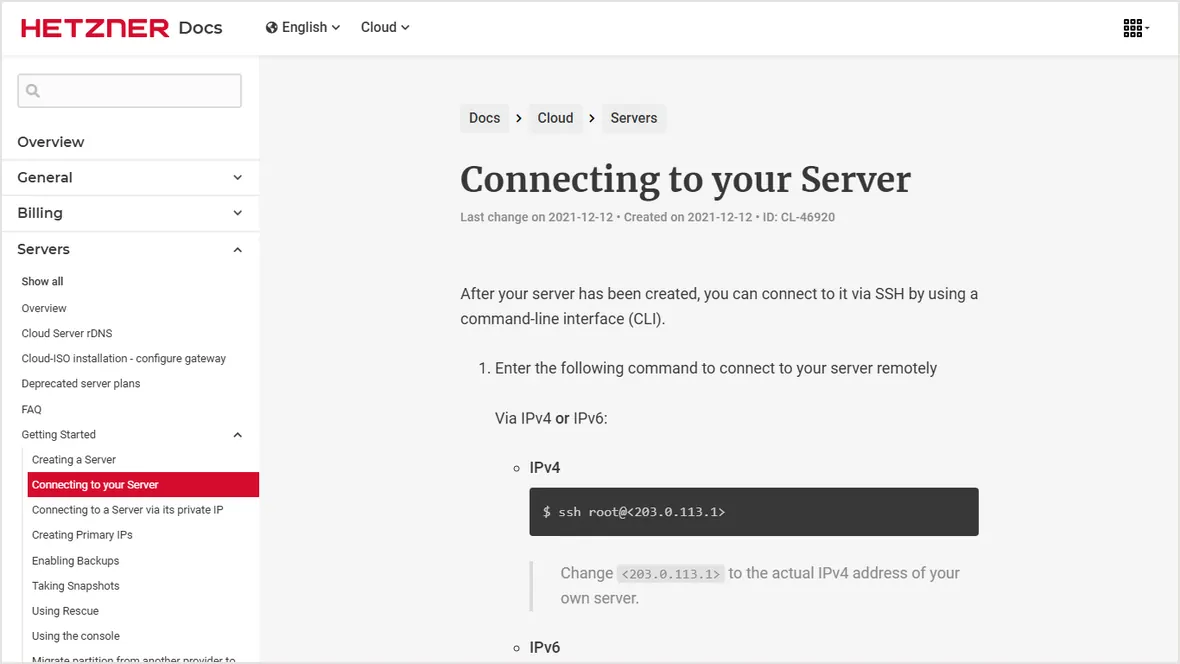The height and width of the screenshot is (664, 1180).
Task: Open Creating Primary IPs page
Action: [x=82, y=535]
